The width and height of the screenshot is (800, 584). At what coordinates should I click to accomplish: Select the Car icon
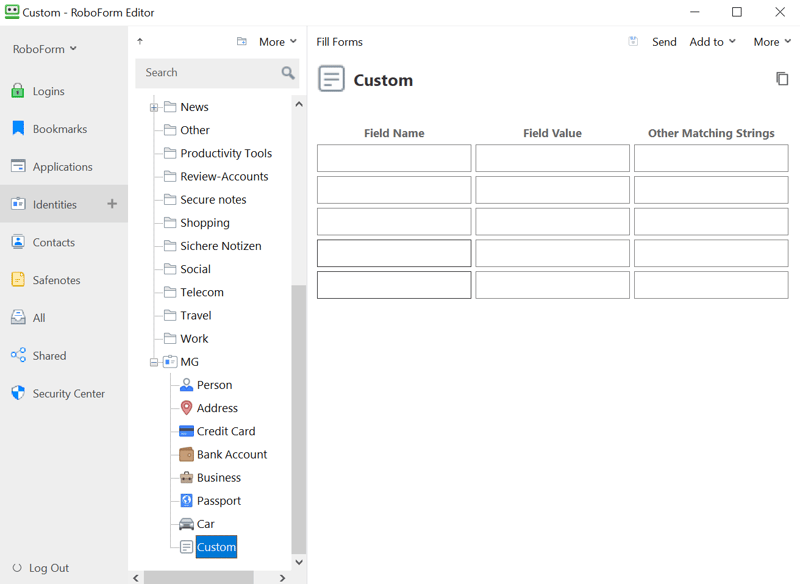coord(186,524)
